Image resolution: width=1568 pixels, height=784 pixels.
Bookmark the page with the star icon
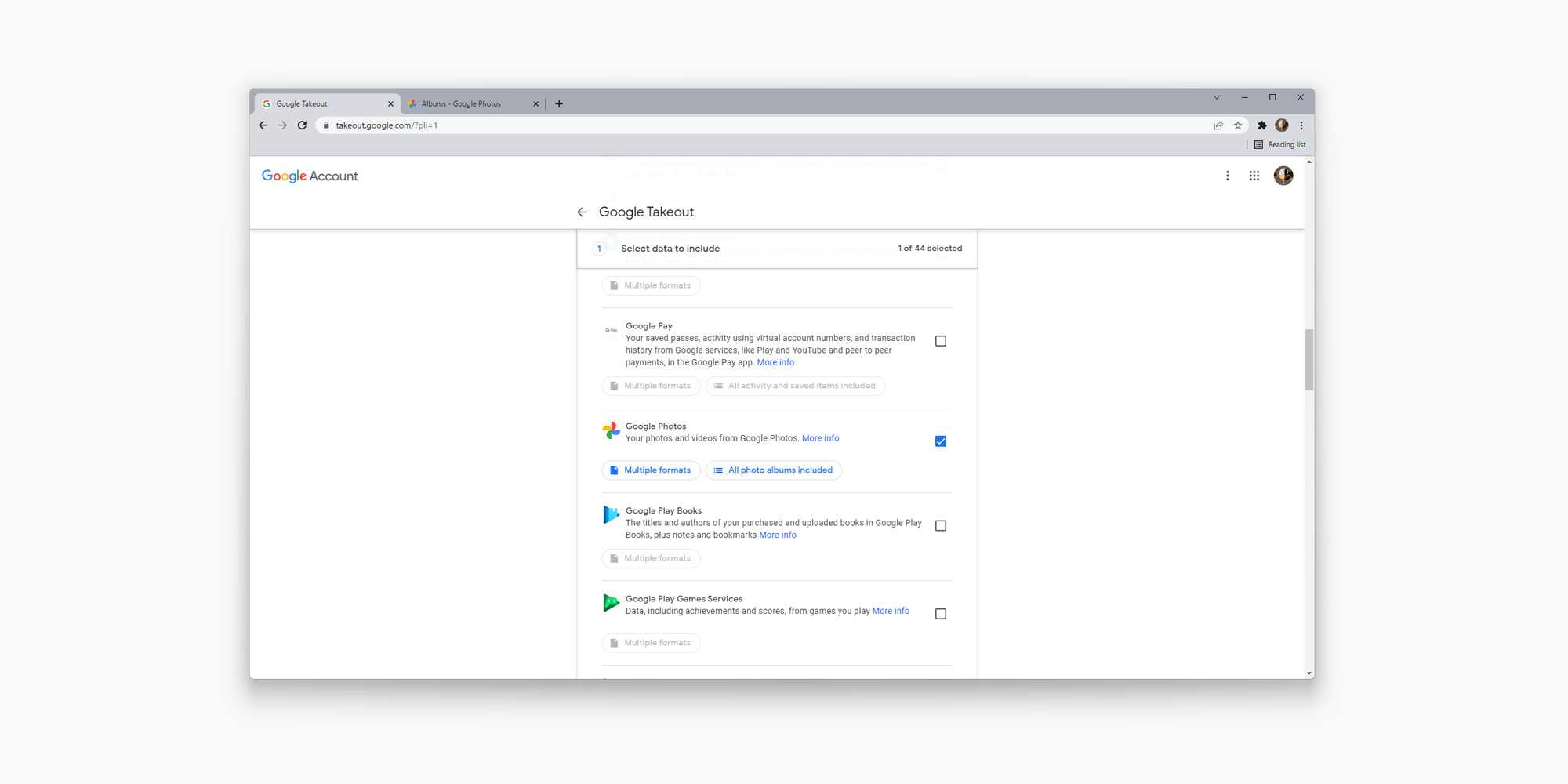tap(1237, 125)
